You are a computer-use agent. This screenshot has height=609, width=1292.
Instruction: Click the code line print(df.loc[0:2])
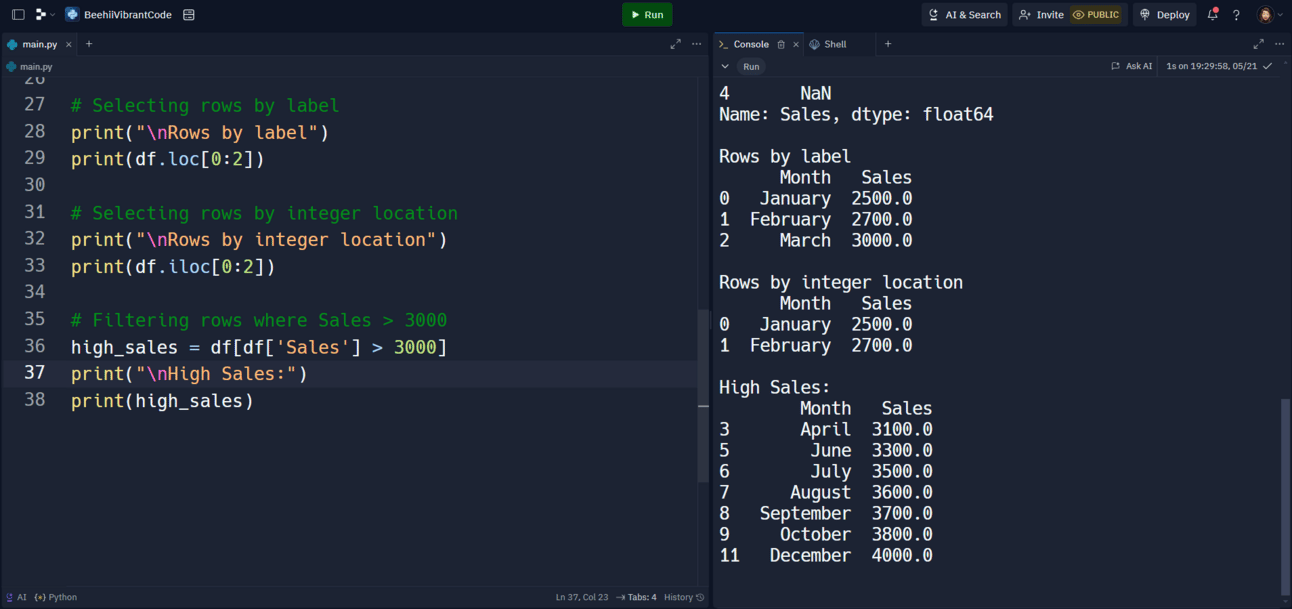point(168,159)
